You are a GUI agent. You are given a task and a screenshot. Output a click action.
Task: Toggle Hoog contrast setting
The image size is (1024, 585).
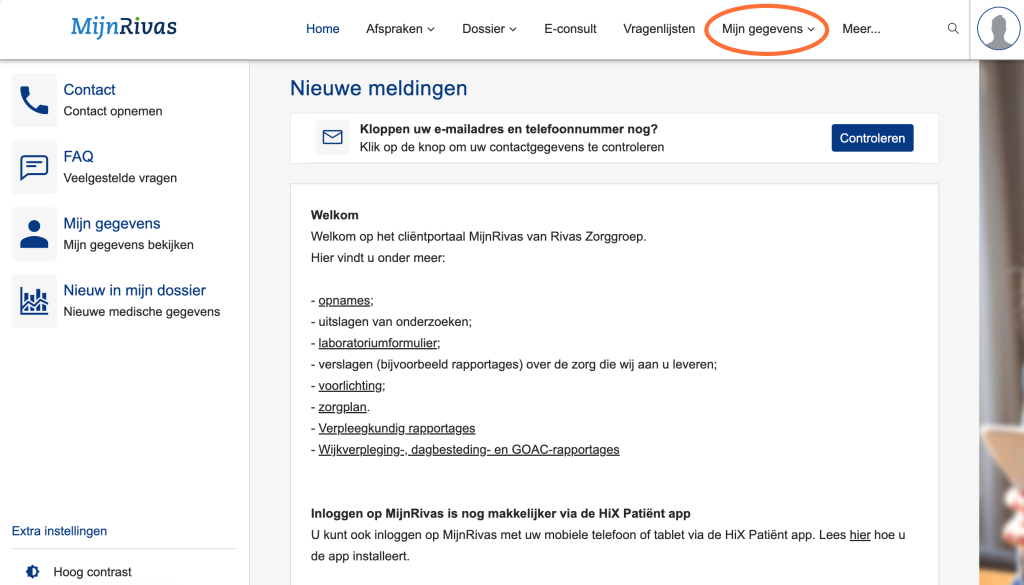tap(92, 572)
